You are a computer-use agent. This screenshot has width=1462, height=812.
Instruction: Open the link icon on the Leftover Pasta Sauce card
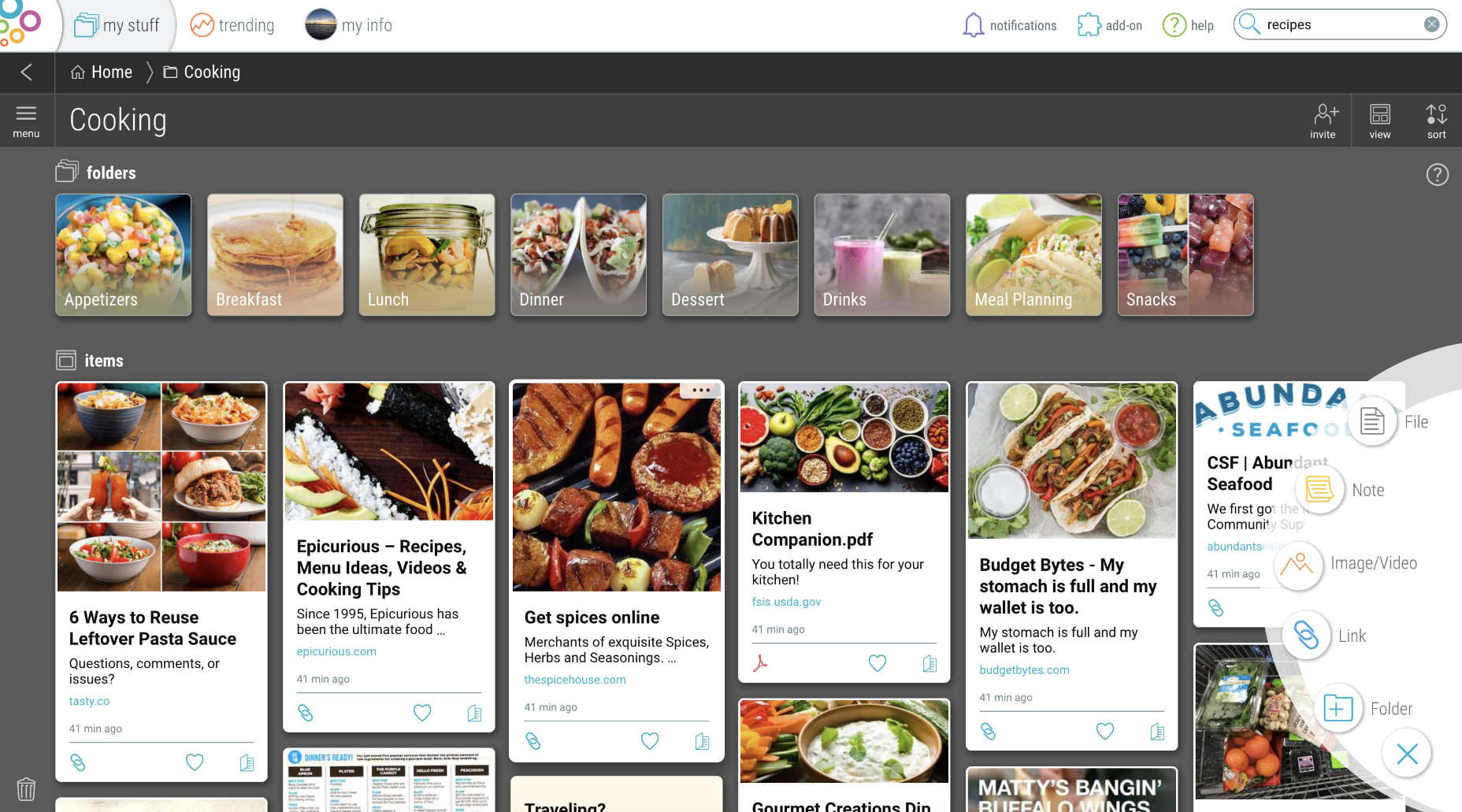[x=77, y=762]
